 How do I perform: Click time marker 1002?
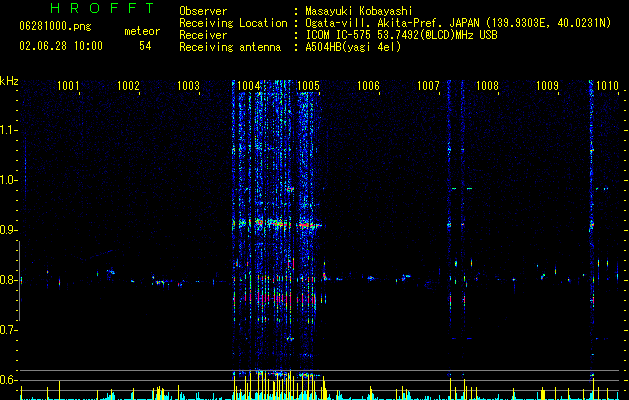pos(128,85)
